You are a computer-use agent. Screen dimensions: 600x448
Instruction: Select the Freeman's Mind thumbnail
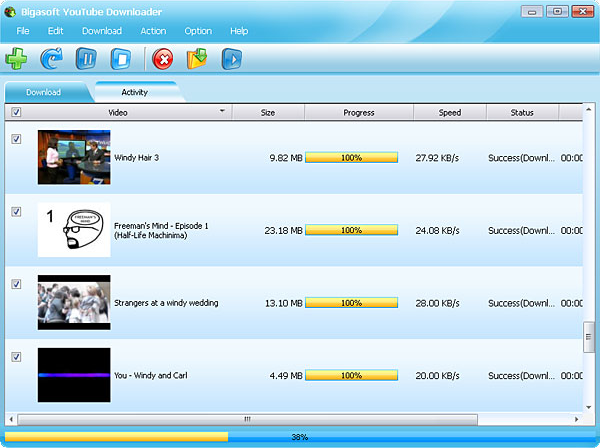[74, 230]
